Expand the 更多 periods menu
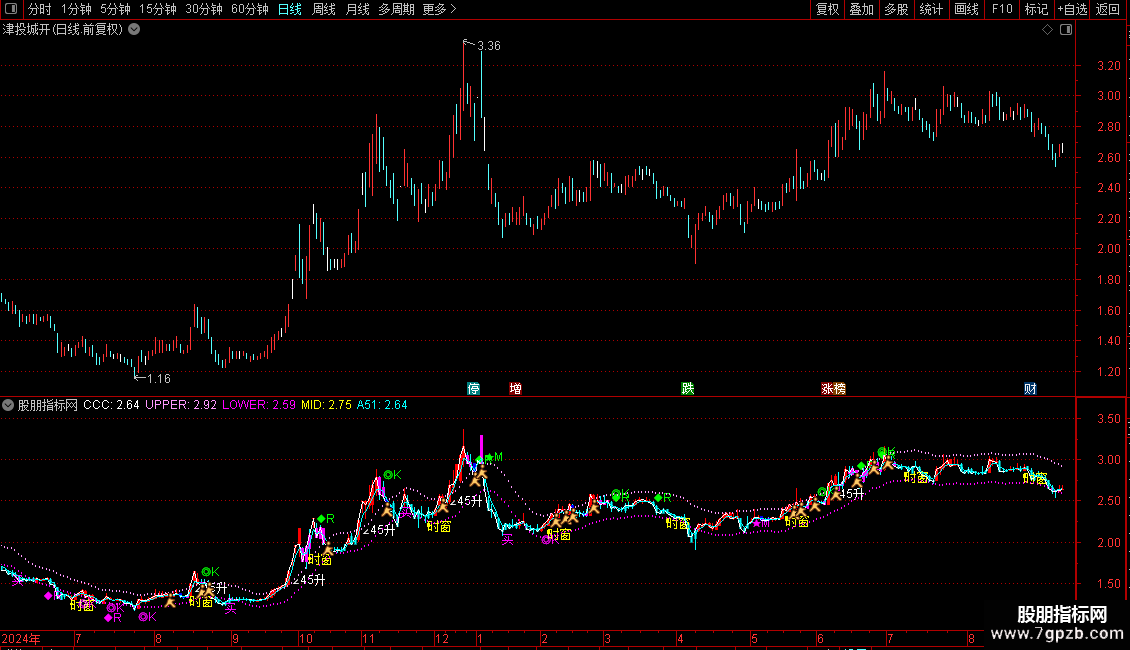This screenshot has width=1130, height=650. coord(439,9)
